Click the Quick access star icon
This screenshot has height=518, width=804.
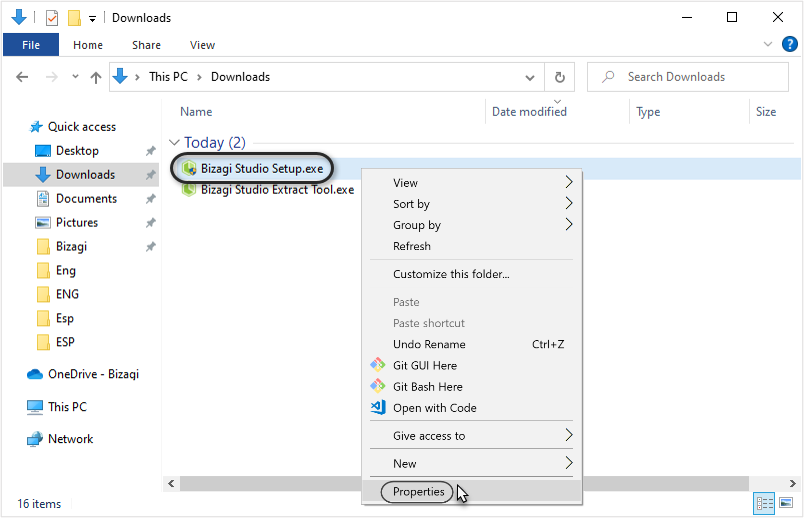pos(36,127)
